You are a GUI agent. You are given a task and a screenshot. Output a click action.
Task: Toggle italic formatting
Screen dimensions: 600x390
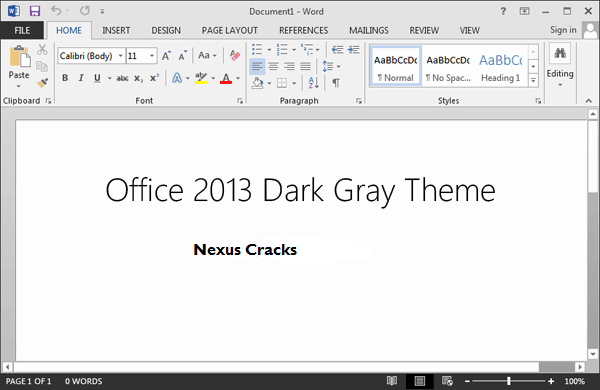[x=81, y=78]
